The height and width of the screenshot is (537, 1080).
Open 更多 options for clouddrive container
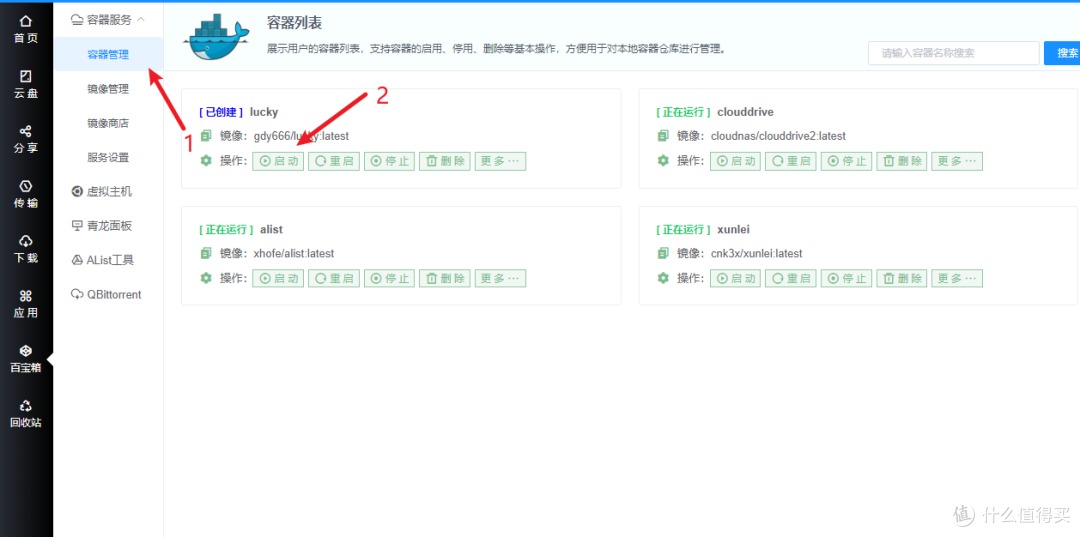(x=957, y=161)
